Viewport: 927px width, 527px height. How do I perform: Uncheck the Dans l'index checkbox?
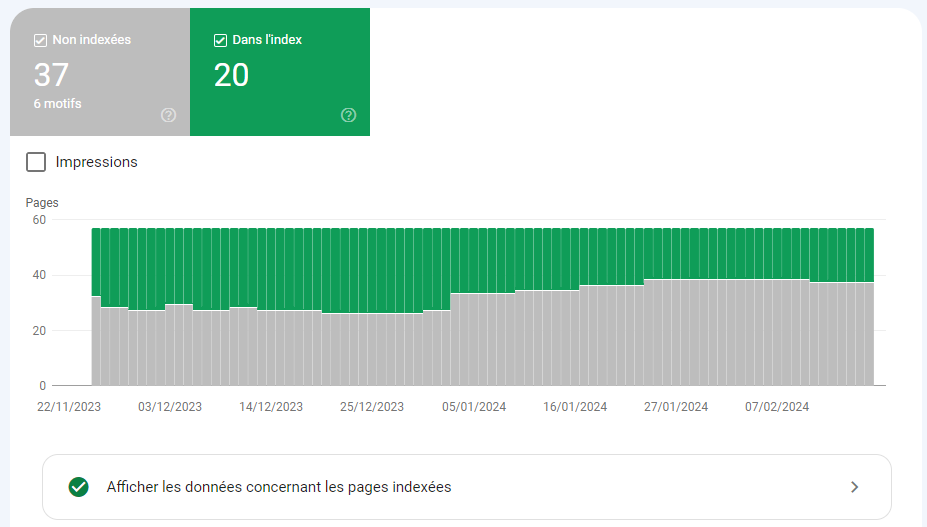click(221, 40)
